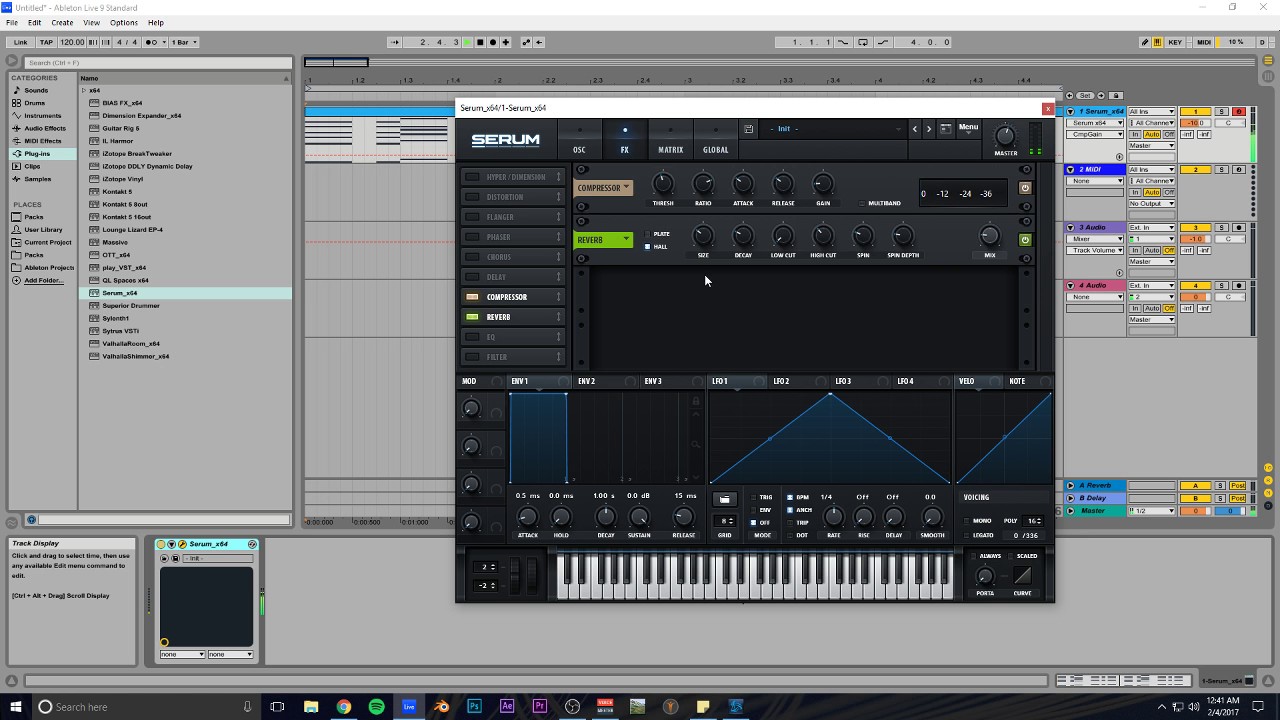Select Instruments category in browser
This screenshot has width=1280, height=720.
point(43,116)
